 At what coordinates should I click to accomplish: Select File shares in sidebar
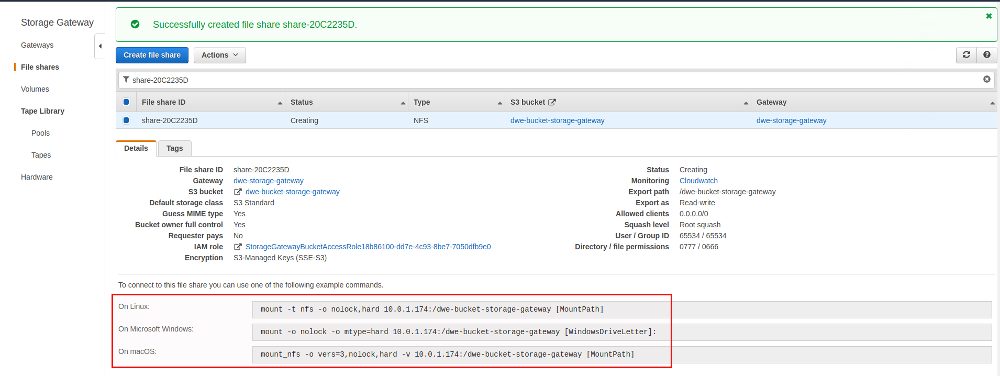click(40, 67)
